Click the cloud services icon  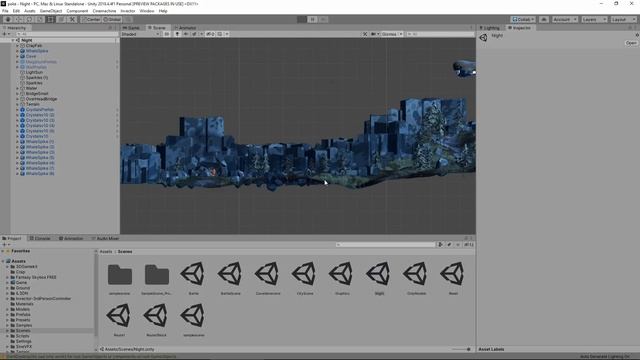[x=544, y=19]
